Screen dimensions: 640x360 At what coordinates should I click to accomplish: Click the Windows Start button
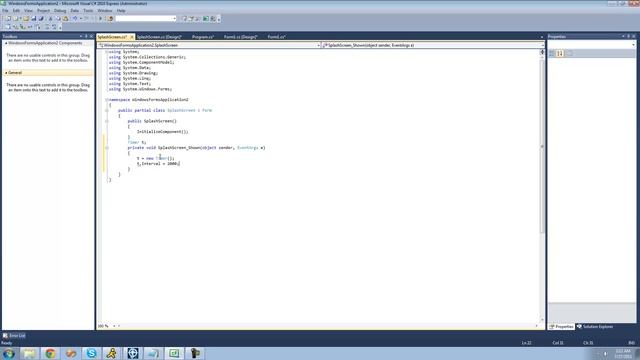click(9, 353)
